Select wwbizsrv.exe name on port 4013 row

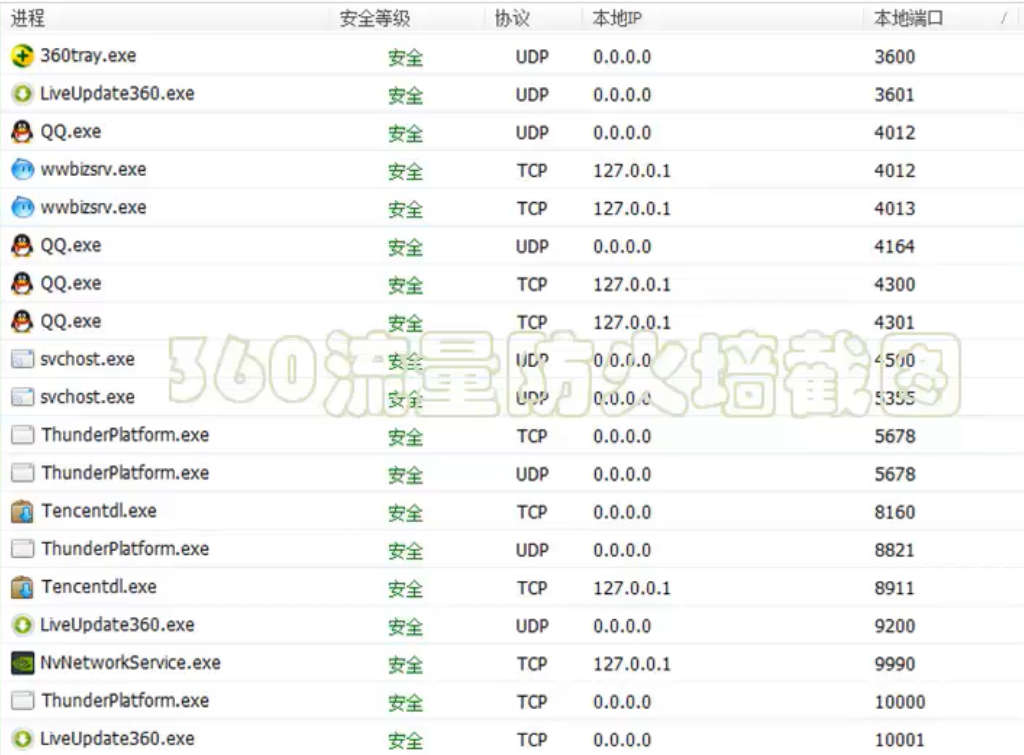pos(93,207)
